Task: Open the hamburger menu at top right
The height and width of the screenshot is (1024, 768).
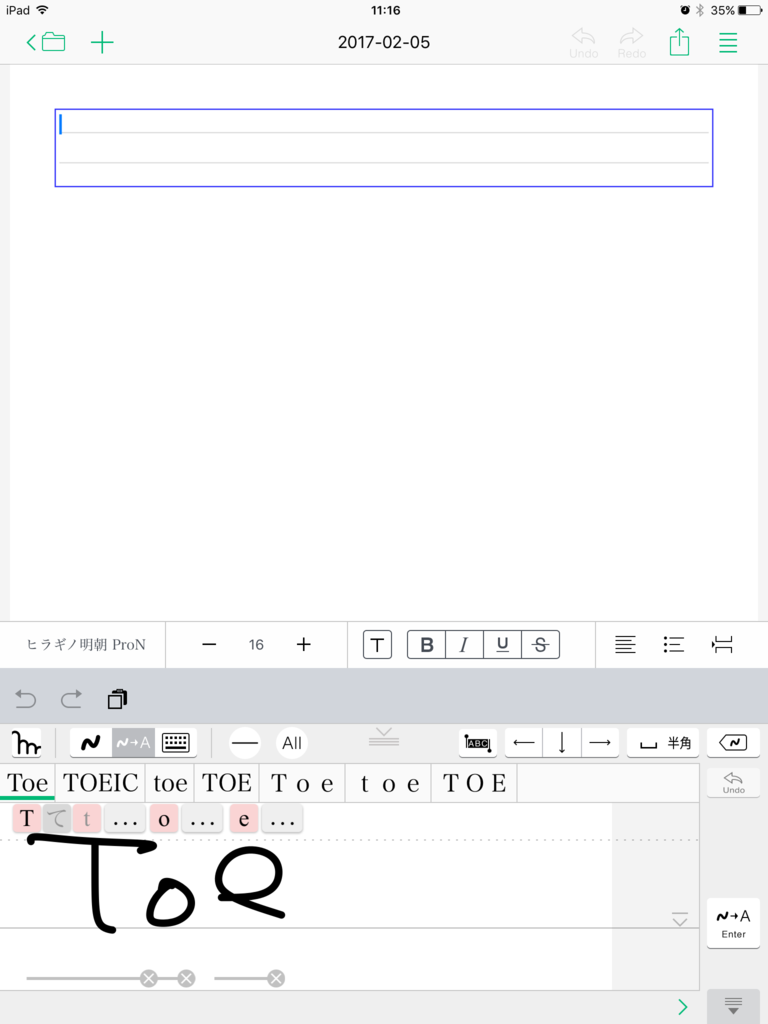Action: (728, 43)
